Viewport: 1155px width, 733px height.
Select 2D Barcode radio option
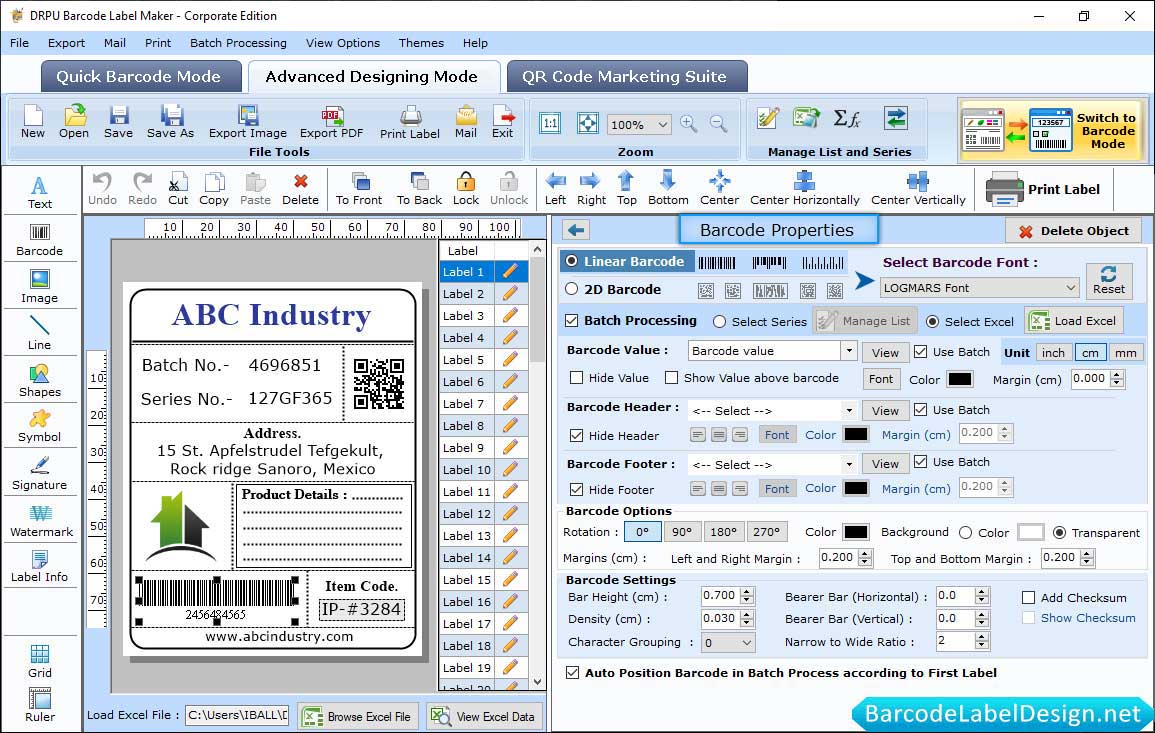click(x=572, y=289)
